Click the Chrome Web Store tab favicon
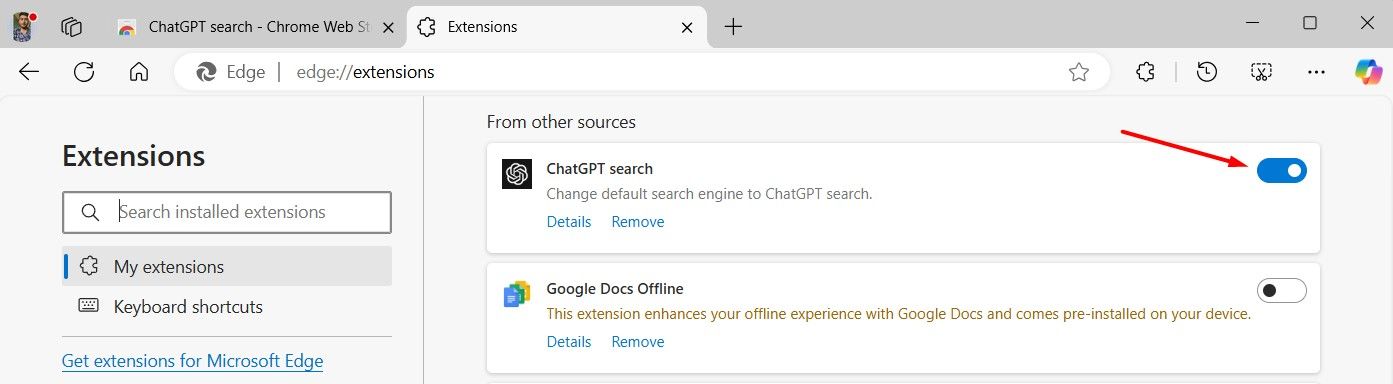The height and width of the screenshot is (384, 1393). click(x=127, y=28)
